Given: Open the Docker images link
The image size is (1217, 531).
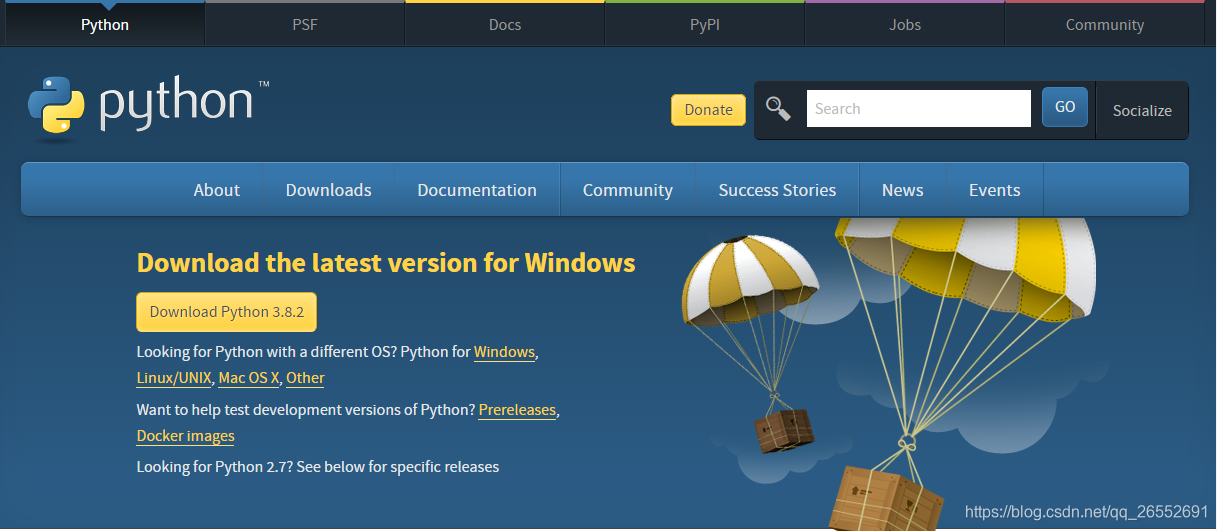Looking at the screenshot, I should [186, 436].
